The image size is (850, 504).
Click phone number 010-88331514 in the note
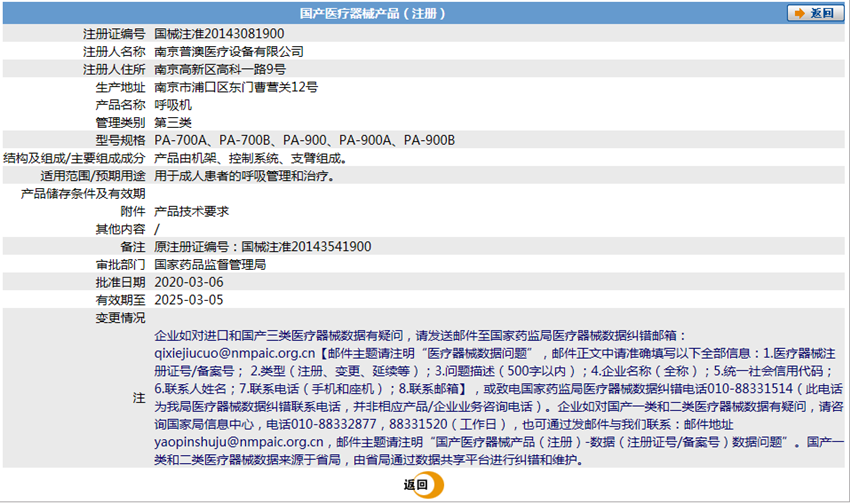[750, 389]
